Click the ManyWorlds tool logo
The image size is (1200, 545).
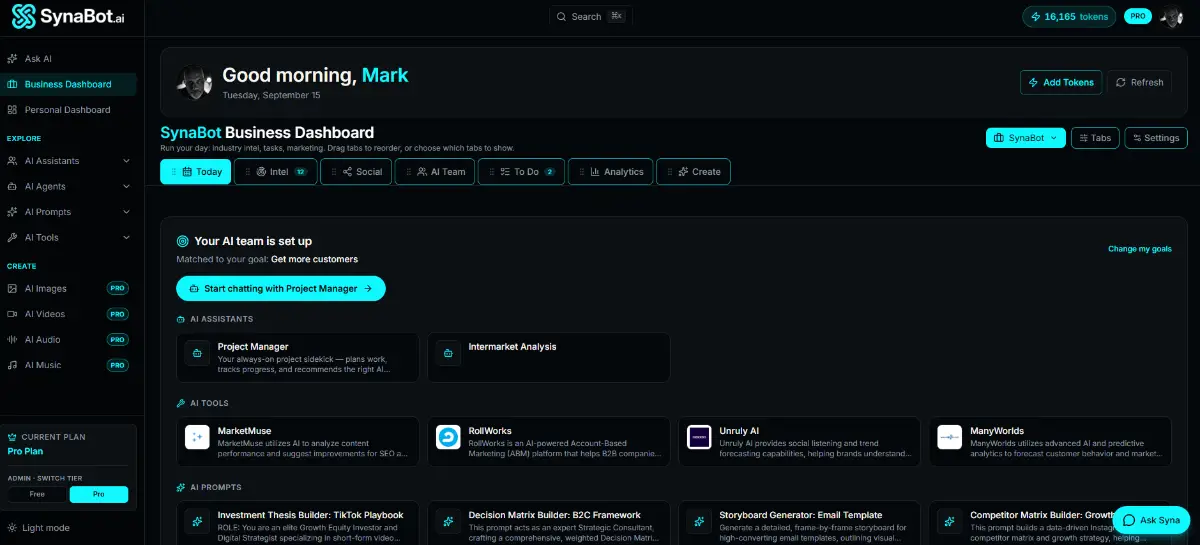pos(950,437)
